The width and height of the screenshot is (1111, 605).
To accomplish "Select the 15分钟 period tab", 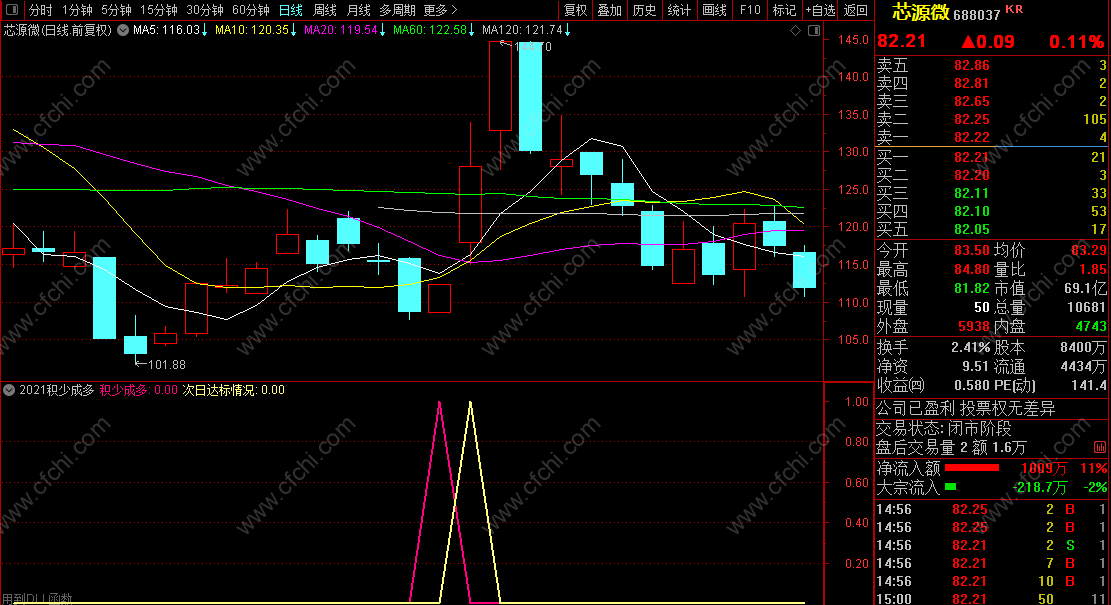I will click(159, 10).
